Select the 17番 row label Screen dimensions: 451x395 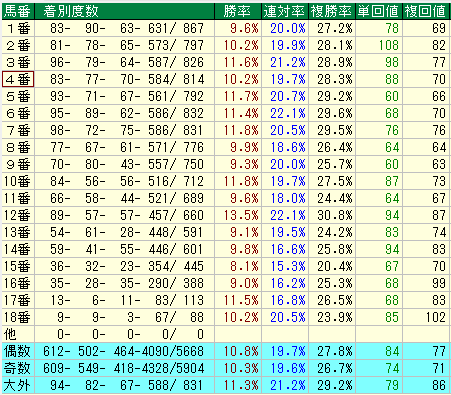tap(18, 300)
